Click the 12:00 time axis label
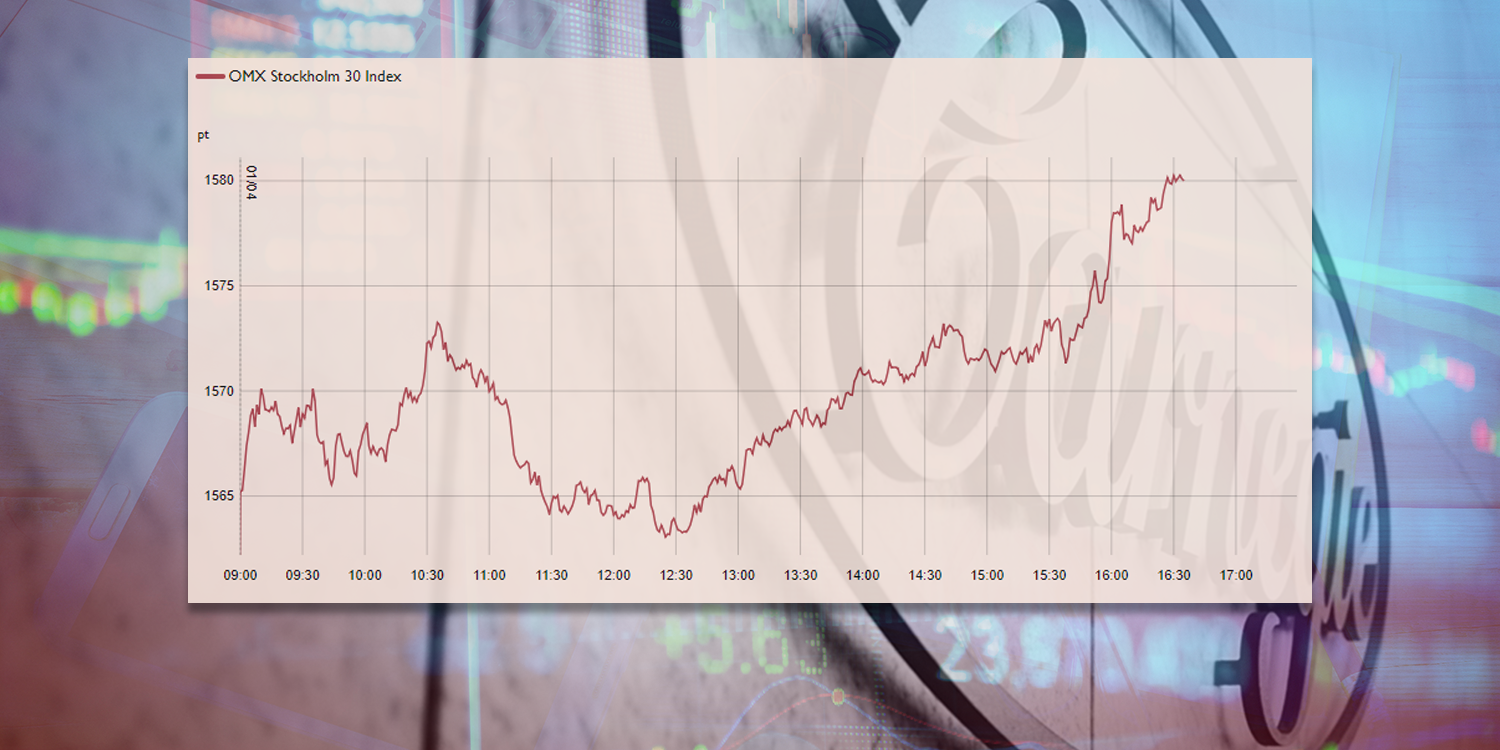Image resolution: width=1500 pixels, height=750 pixels. pos(614,576)
